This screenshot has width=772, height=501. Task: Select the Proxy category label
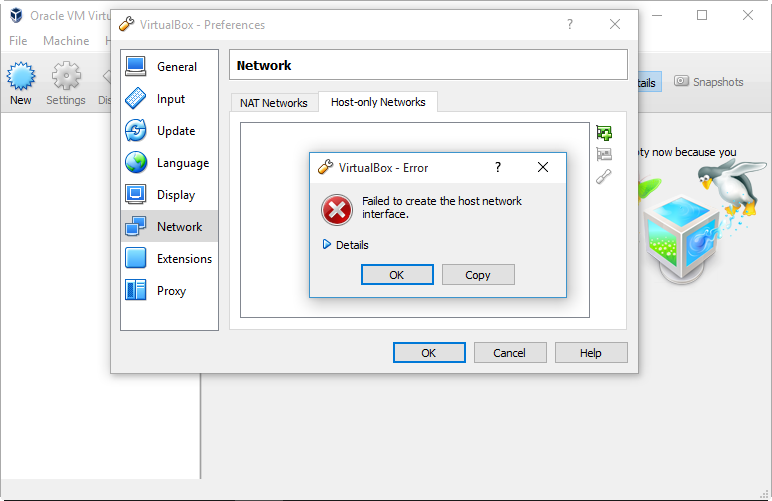(x=171, y=291)
